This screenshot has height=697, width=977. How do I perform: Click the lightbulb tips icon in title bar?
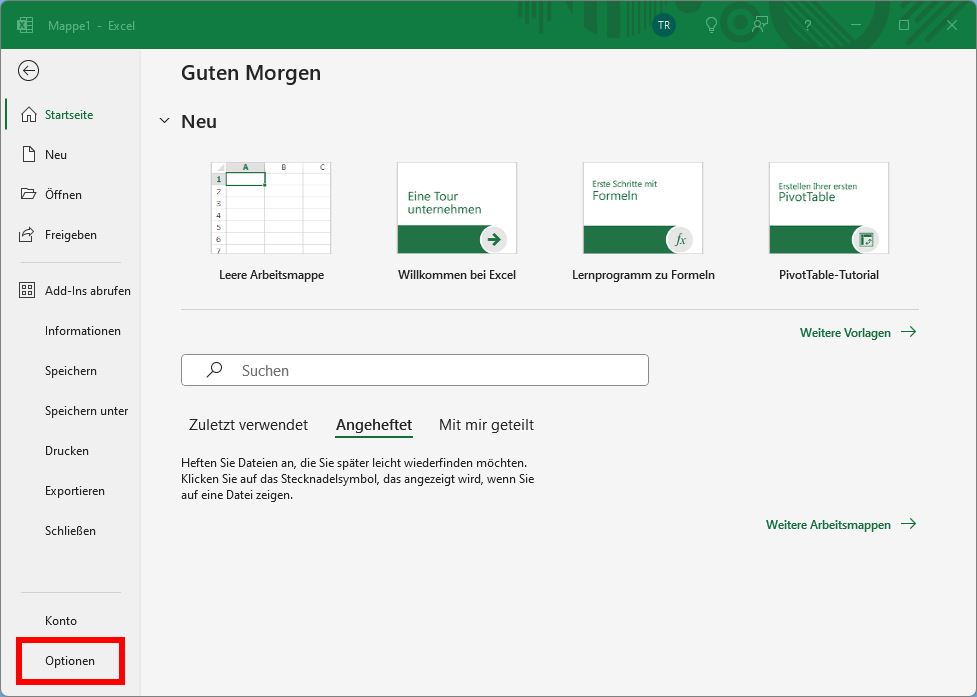click(x=710, y=25)
